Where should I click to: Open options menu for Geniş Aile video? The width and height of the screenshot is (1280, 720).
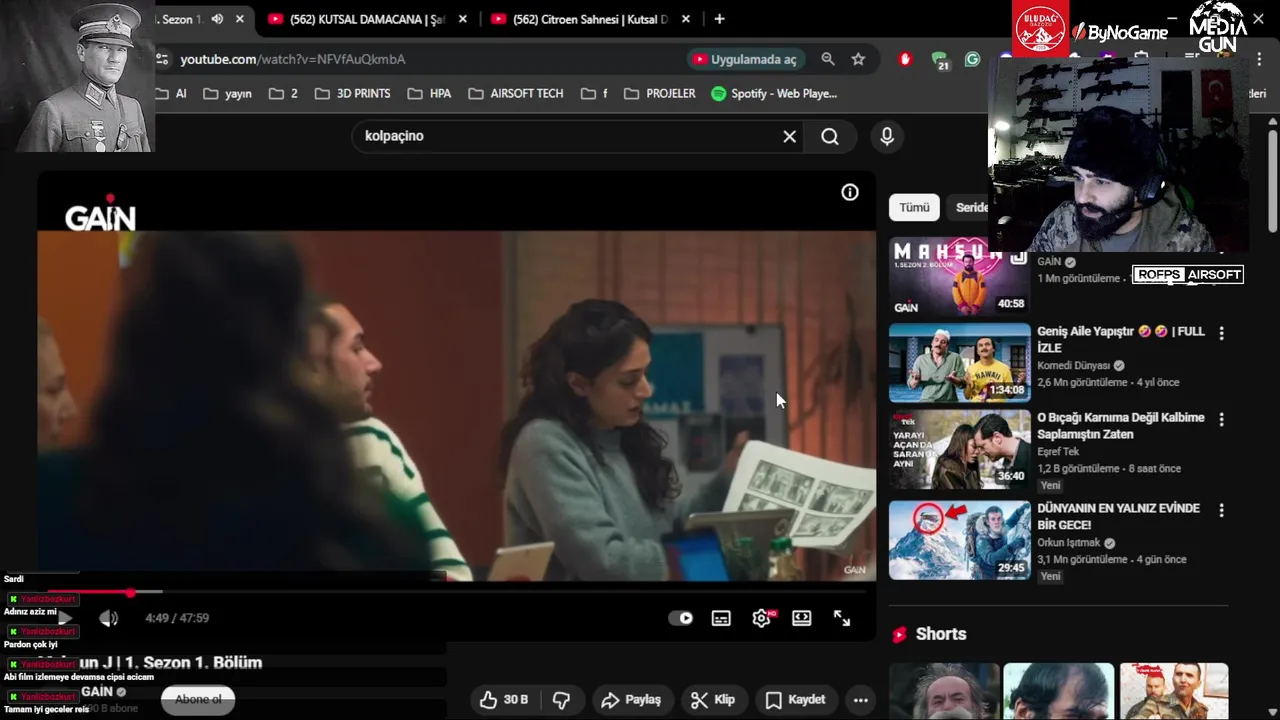pyautogui.click(x=1221, y=333)
